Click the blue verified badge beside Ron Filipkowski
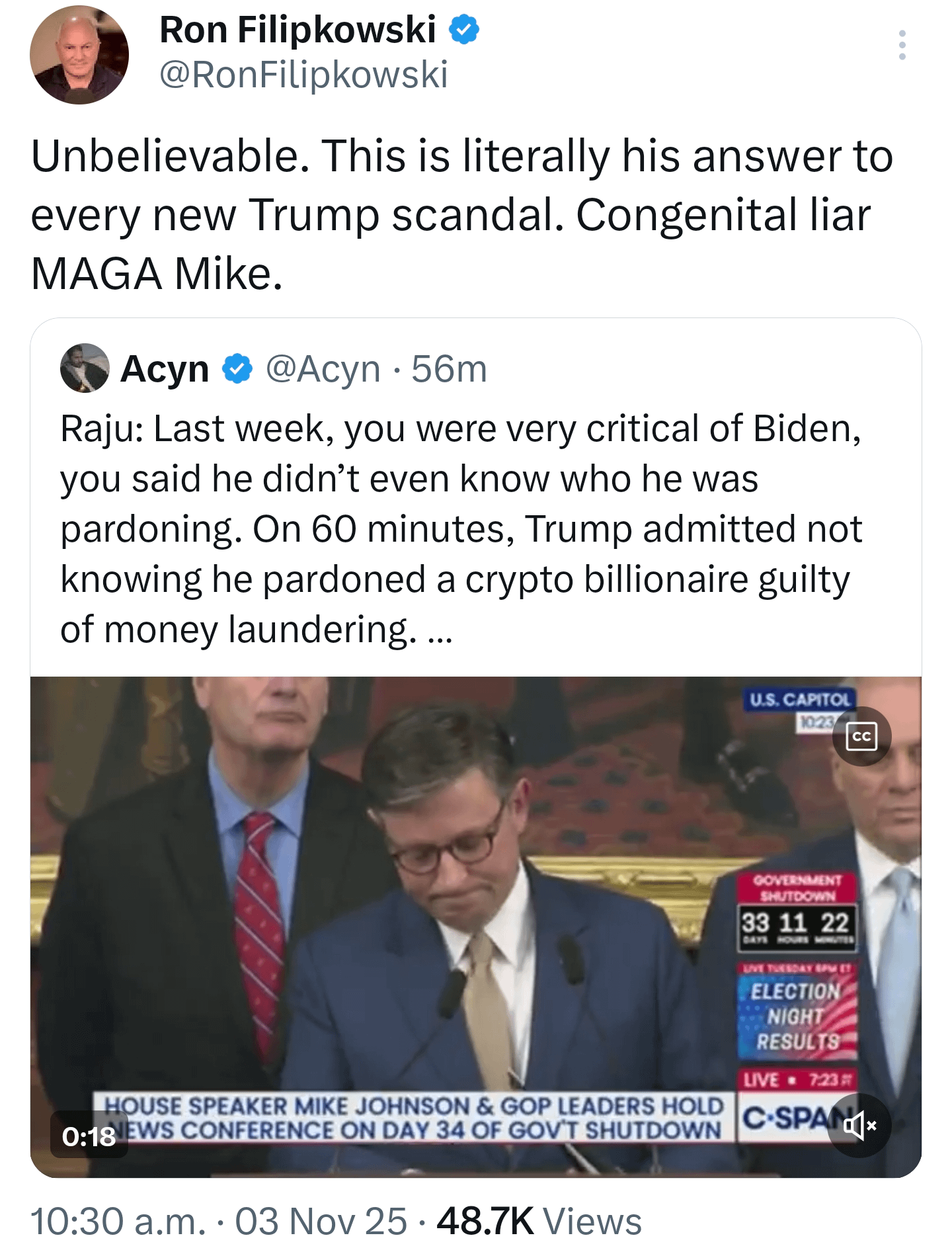 464,30
